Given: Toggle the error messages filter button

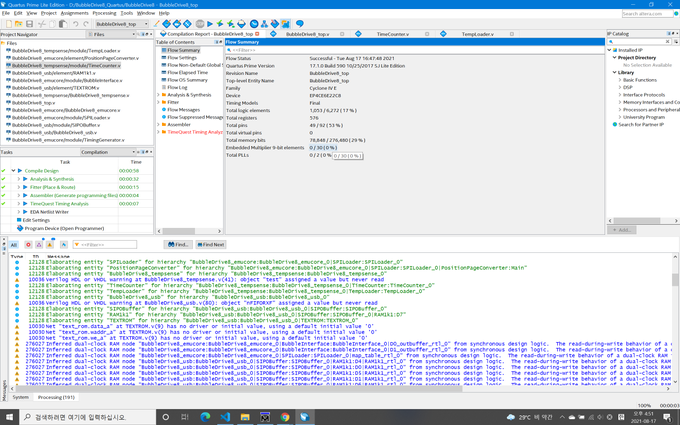Looking at the screenshot, I should pos(28,245).
